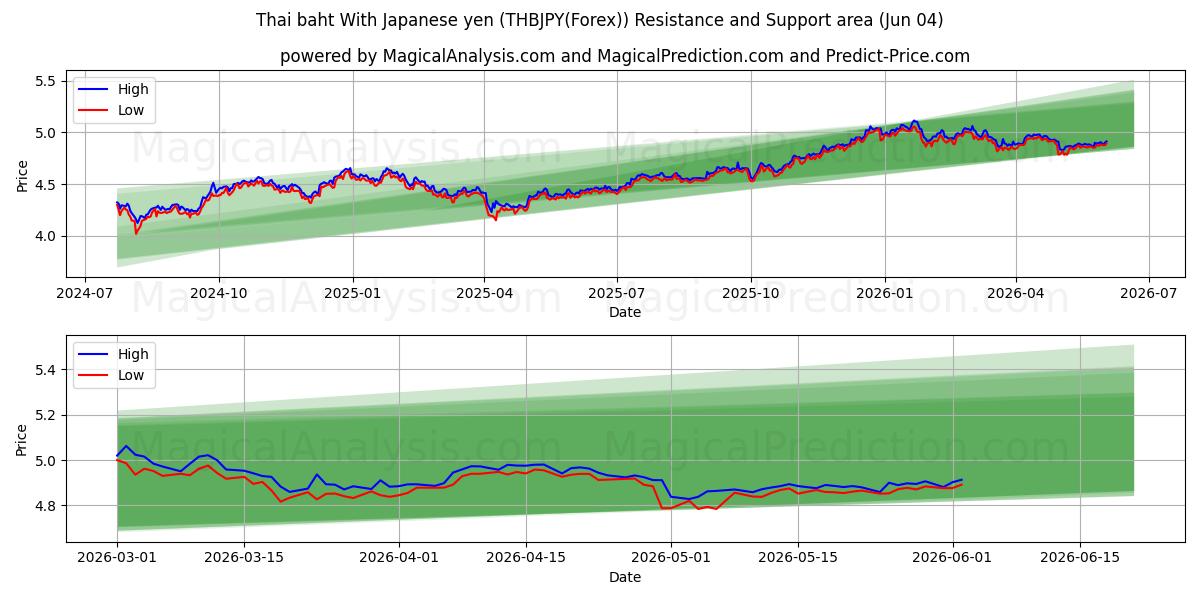Image resolution: width=1200 pixels, height=600 pixels.
Task: Click bottom chart x-axis label '2026-05-15'
Action: [799, 559]
